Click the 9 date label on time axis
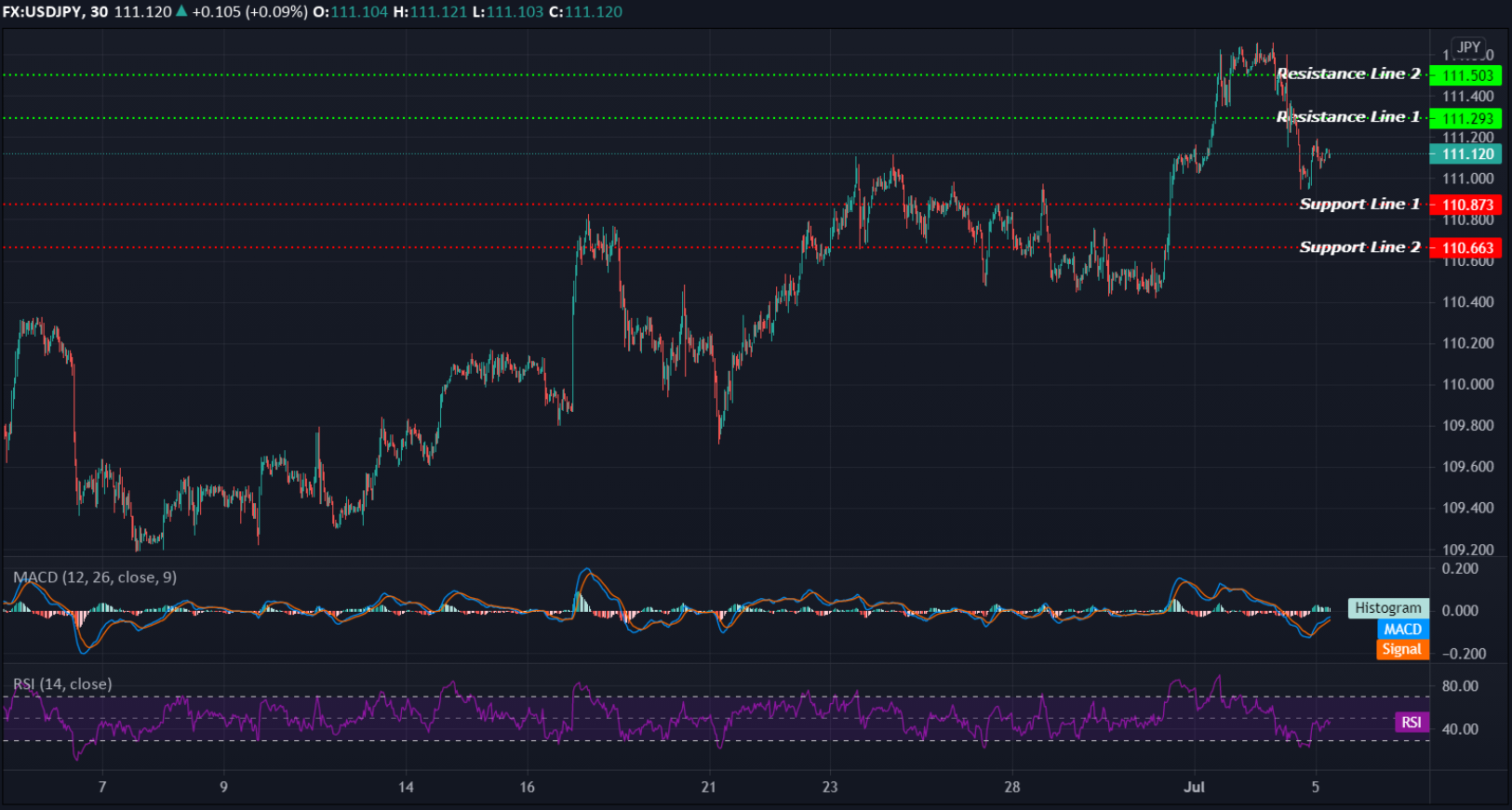This screenshot has height=810, width=1512. click(x=223, y=787)
